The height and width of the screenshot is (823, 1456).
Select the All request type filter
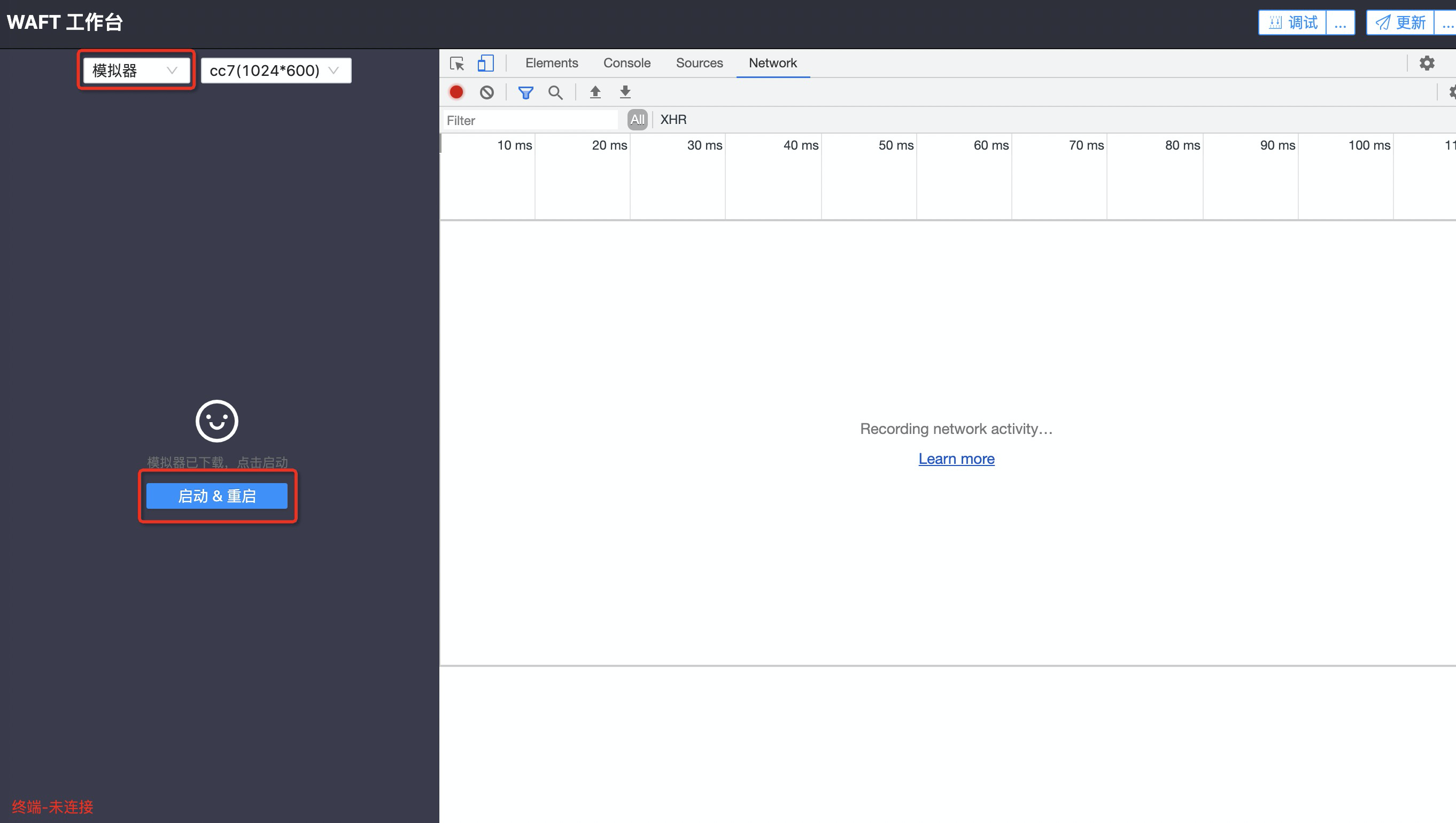pyautogui.click(x=637, y=120)
